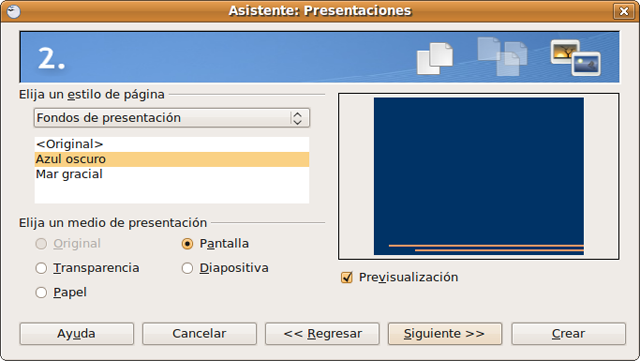Select Azul oscuro page style
640x361 pixels.
(172, 159)
